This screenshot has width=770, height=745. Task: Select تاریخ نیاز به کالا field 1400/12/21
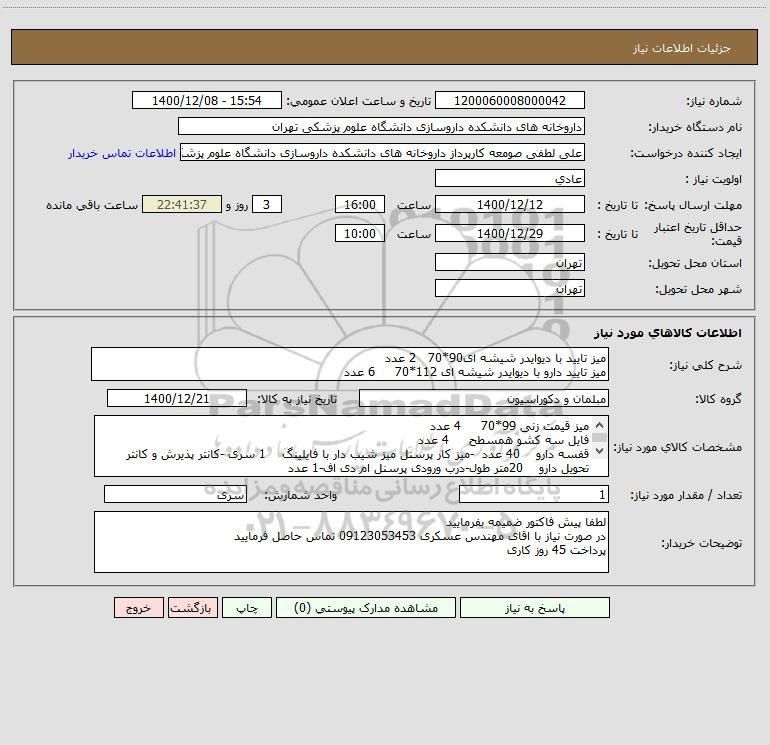tap(177, 398)
